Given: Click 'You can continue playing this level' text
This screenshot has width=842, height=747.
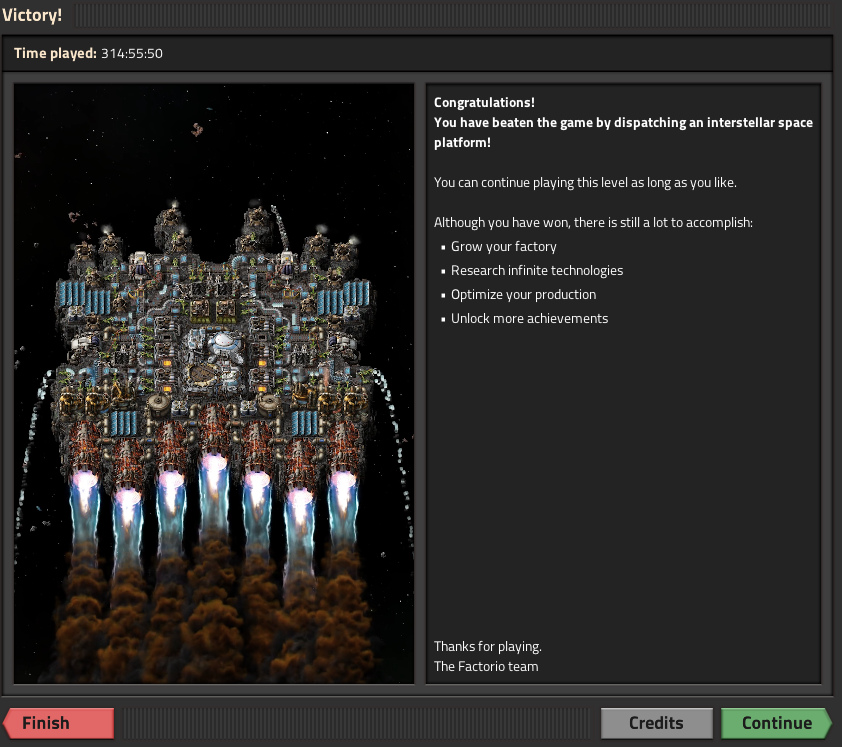Looking at the screenshot, I should pyautogui.click(x=585, y=183).
